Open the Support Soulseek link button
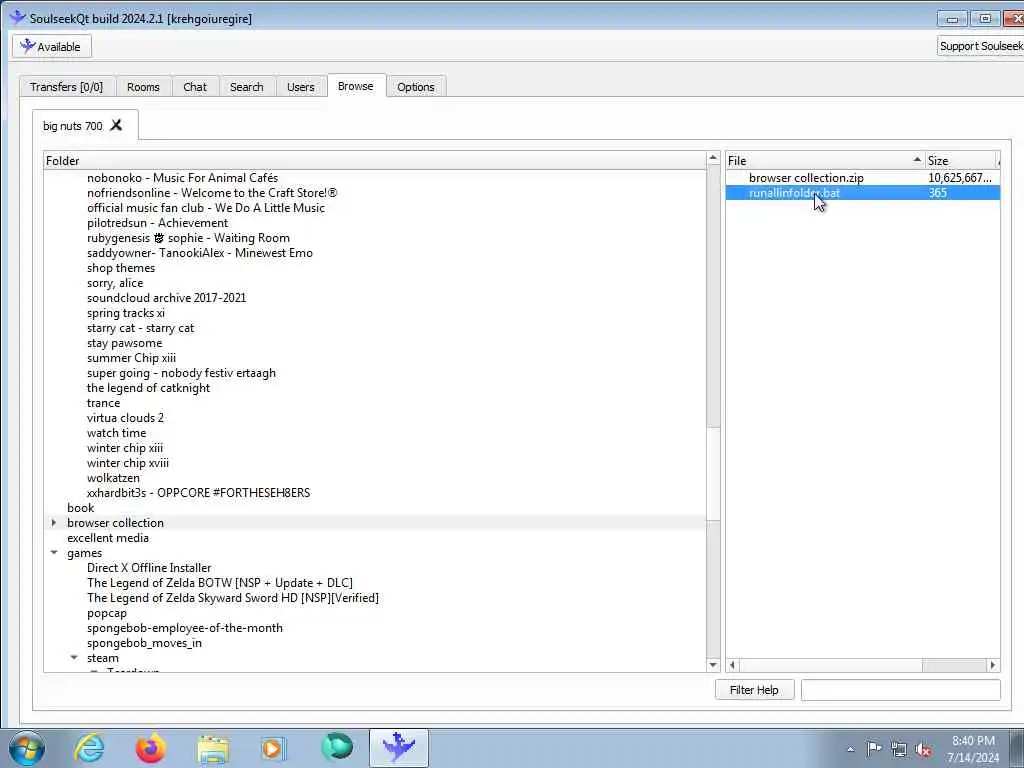 (980, 46)
